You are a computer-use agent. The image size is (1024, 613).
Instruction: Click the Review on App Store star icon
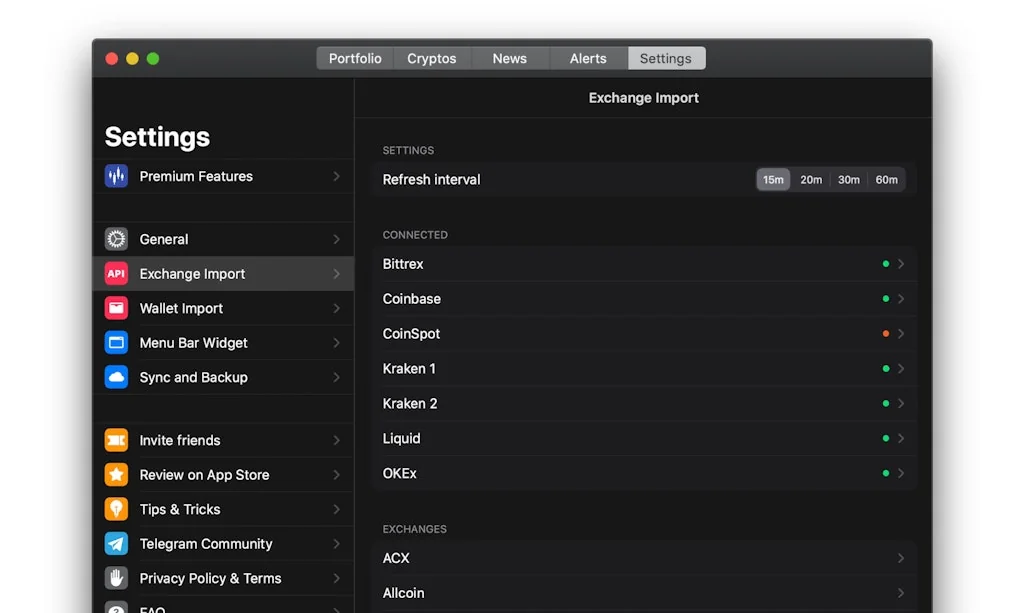click(x=116, y=475)
